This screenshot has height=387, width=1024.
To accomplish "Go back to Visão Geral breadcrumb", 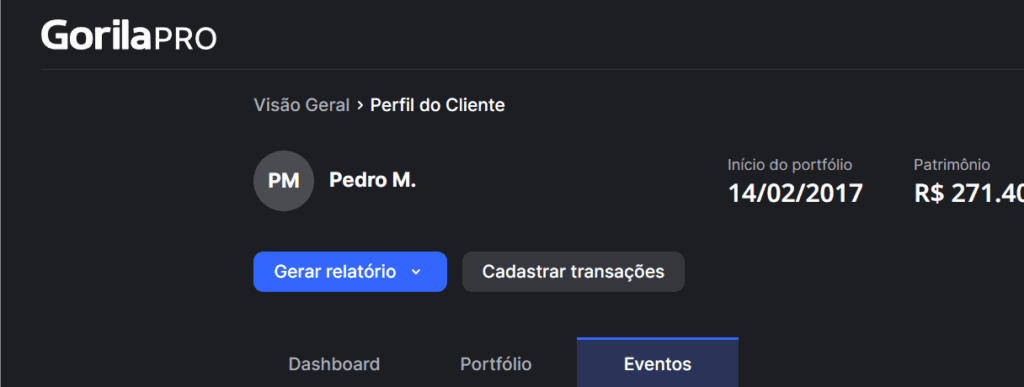I will pyautogui.click(x=302, y=105).
